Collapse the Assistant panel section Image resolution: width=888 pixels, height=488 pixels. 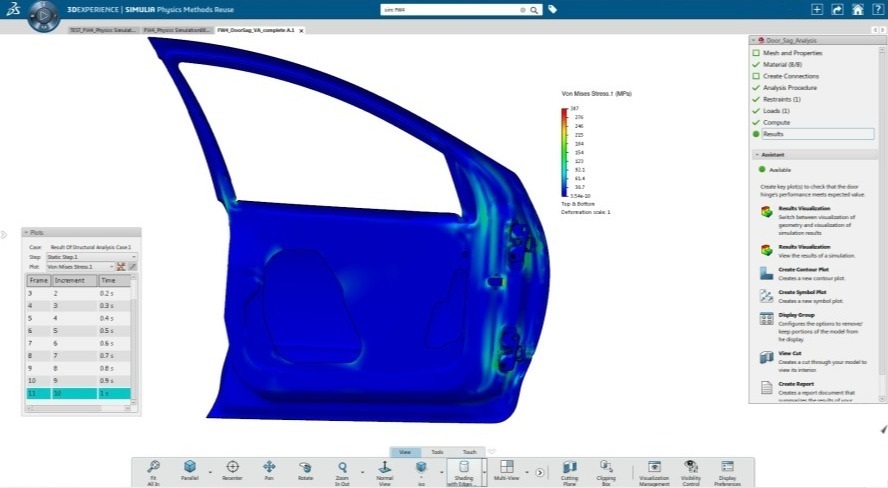[x=756, y=155]
